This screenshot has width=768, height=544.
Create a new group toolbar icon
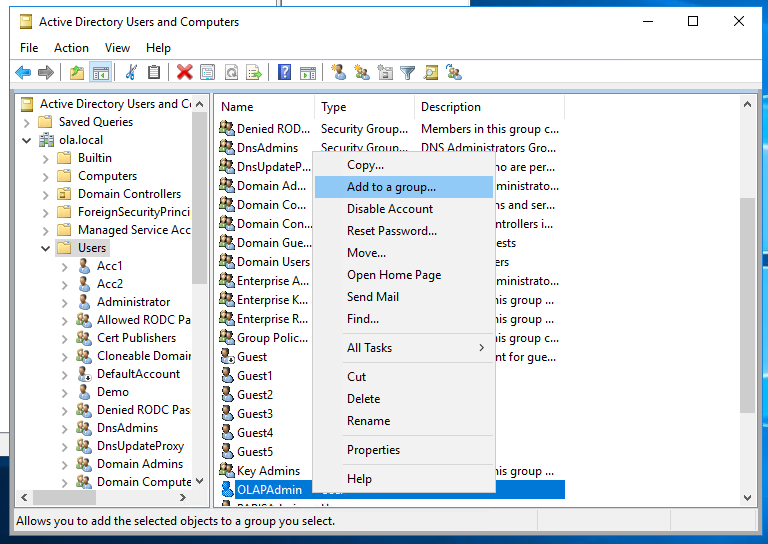click(362, 72)
